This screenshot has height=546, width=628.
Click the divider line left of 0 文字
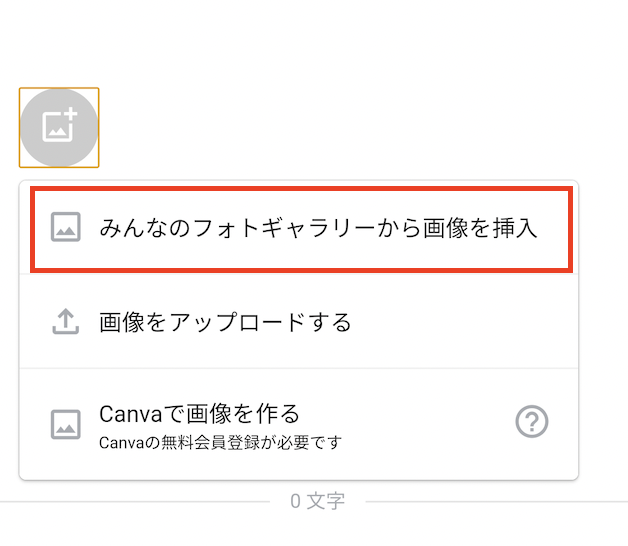[135, 501]
